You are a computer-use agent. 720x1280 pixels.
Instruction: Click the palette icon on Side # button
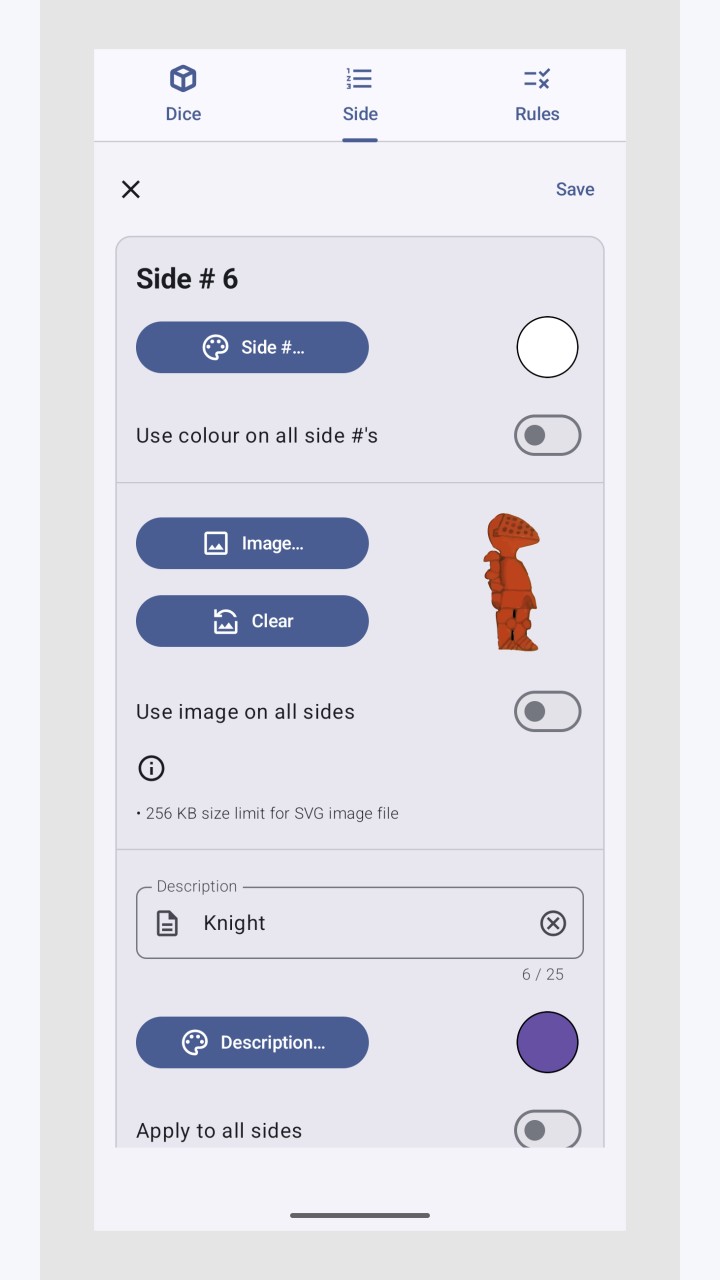tap(215, 347)
